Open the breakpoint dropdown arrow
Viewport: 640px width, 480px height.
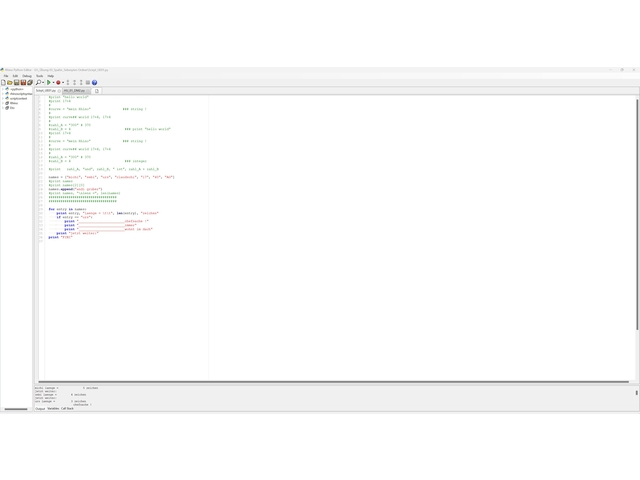63,82
